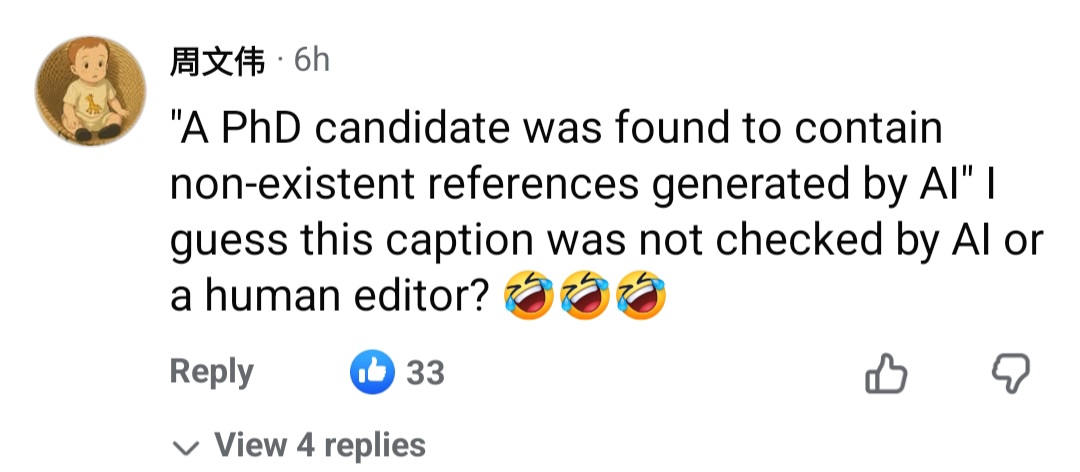
Task: Click the line "guess this caption was not checked"
Action: pyautogui.click(x=500, y=241)
